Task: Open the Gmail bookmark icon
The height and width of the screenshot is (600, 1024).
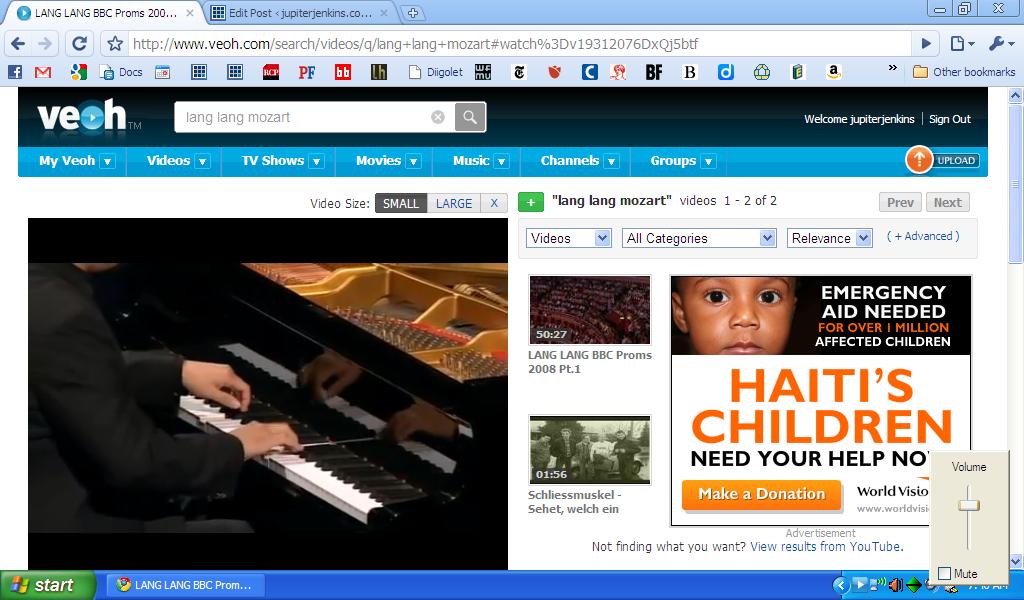Action: click(43, 72)
